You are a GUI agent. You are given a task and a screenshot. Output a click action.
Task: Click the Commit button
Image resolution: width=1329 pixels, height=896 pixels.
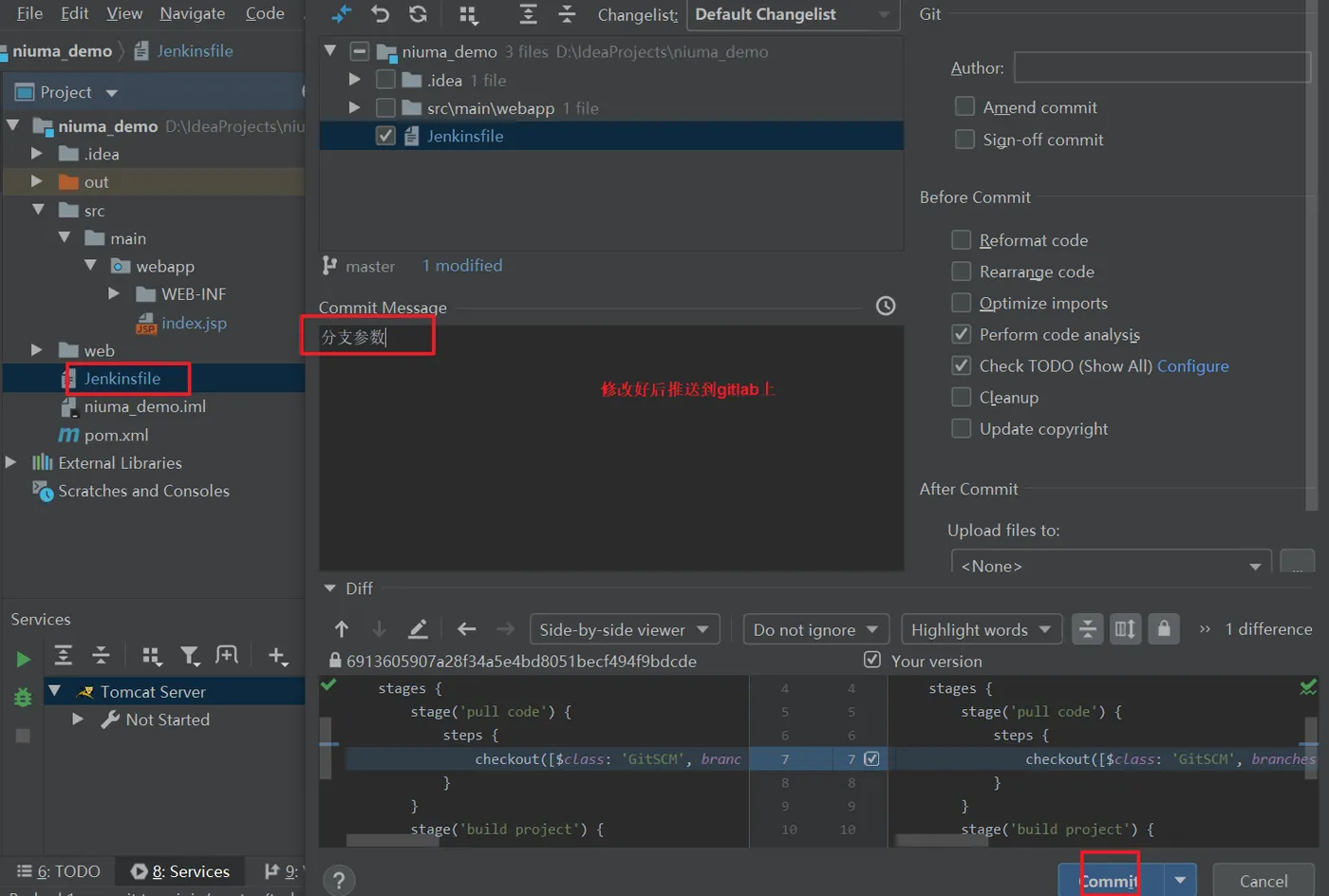click(1111, 880)
